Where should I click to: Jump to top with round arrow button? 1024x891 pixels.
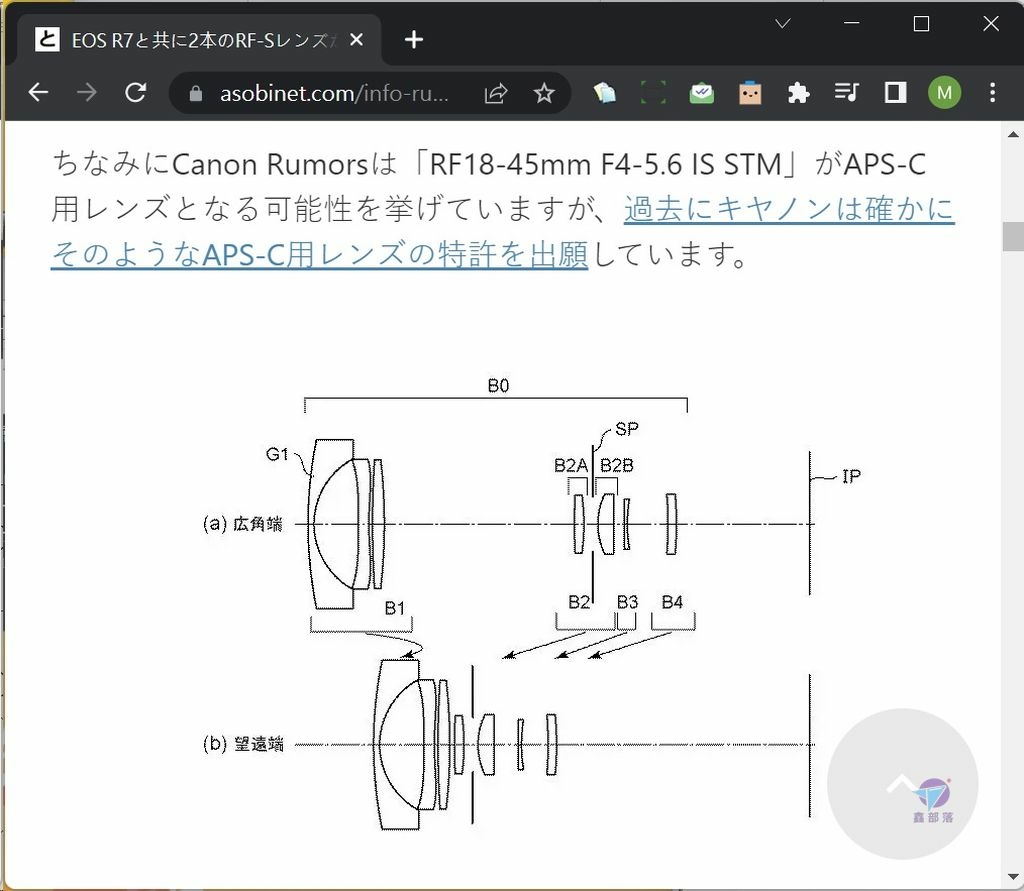coord(903,783)
